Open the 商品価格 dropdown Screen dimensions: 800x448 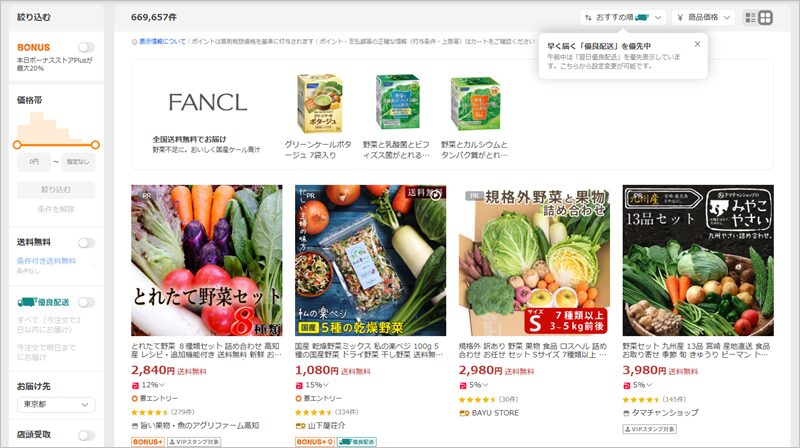(x=703, y=18)
